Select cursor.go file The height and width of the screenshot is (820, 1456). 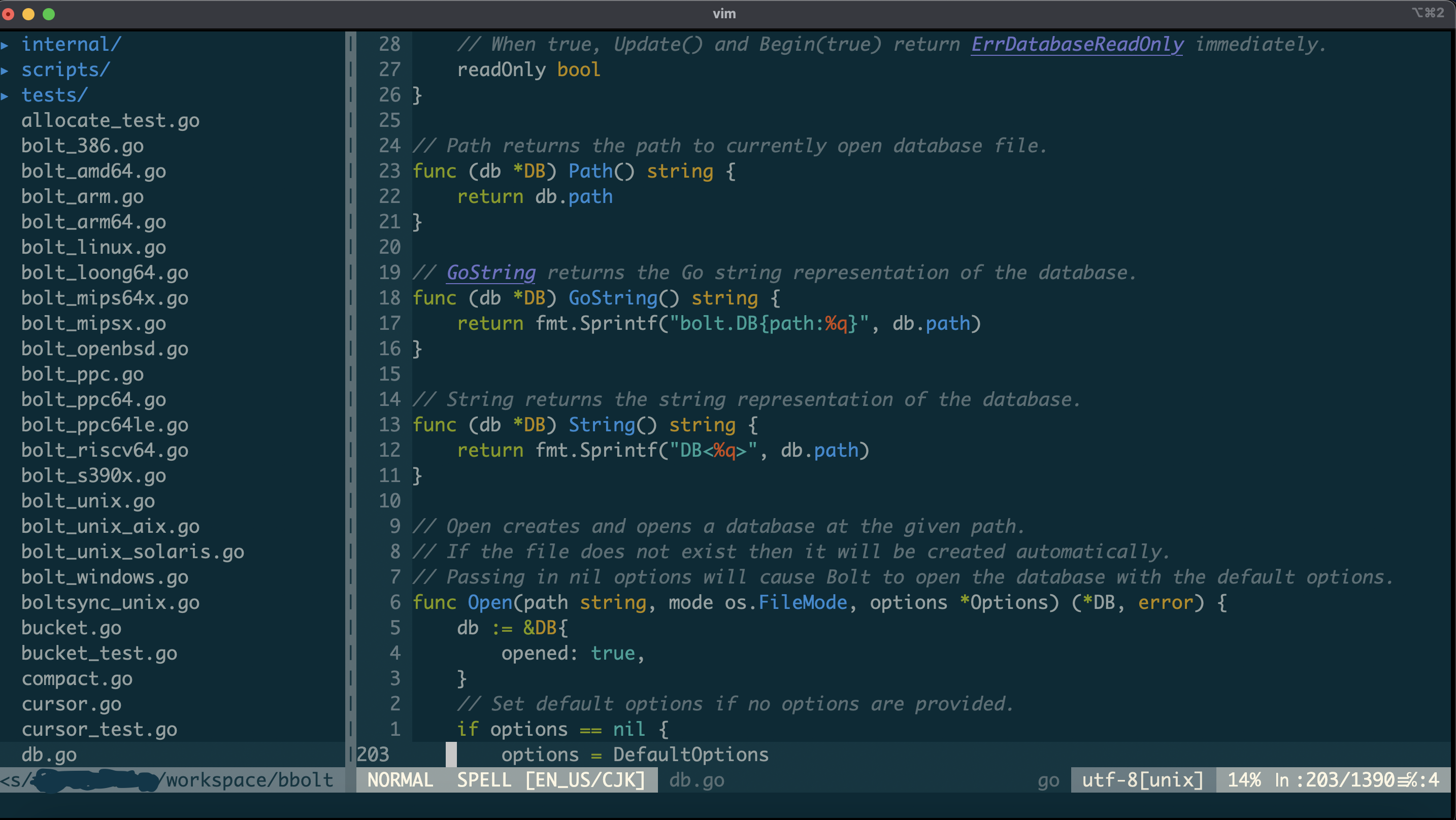71,704
